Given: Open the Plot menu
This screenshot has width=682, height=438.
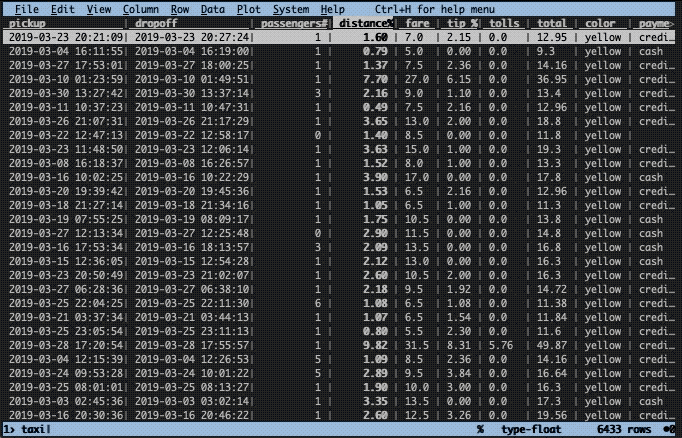Looking at the screenshot, I should pos(249,9).
